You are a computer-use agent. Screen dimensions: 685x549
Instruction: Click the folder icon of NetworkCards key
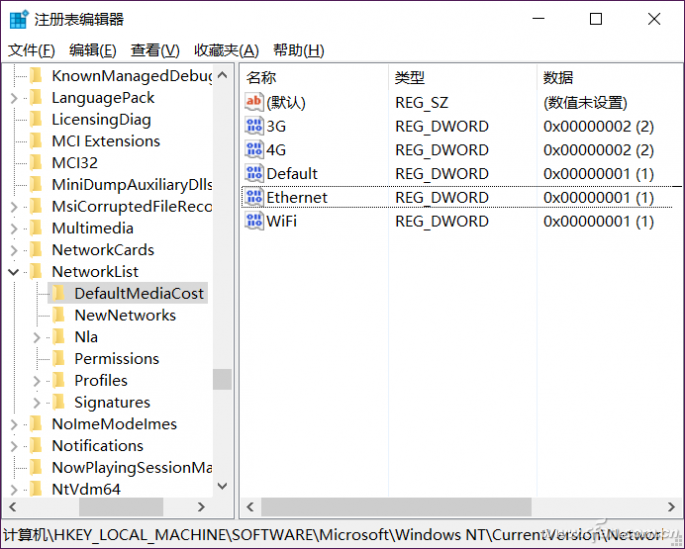36,250
